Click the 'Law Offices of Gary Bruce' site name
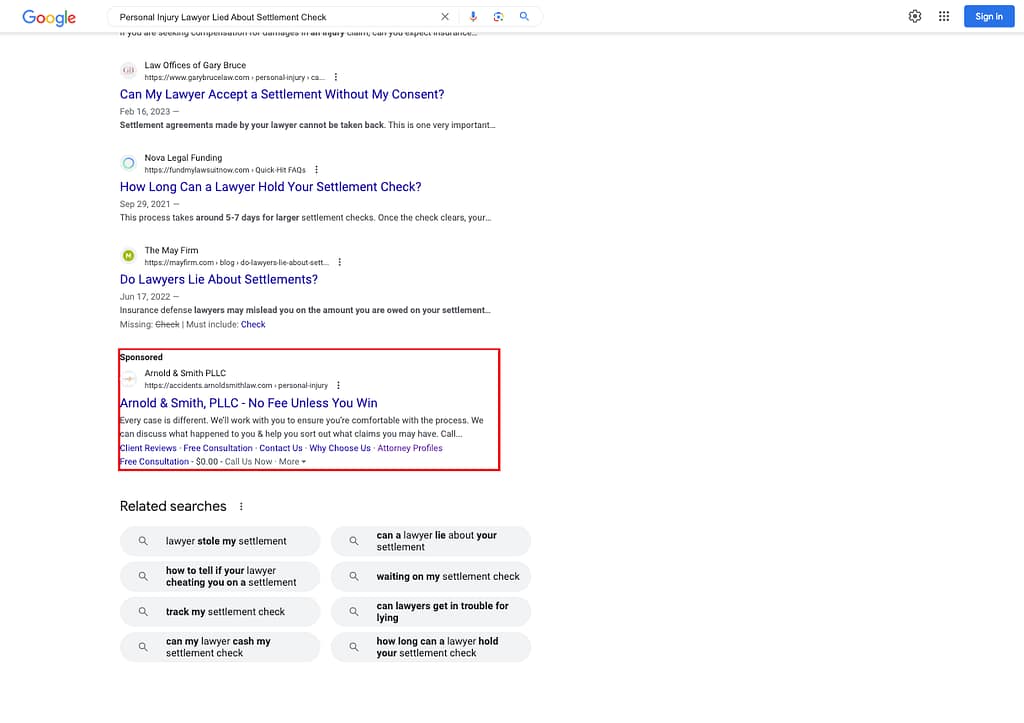Image resolution: width=1024 pixels, height=723 pixels. click(195, 65)
